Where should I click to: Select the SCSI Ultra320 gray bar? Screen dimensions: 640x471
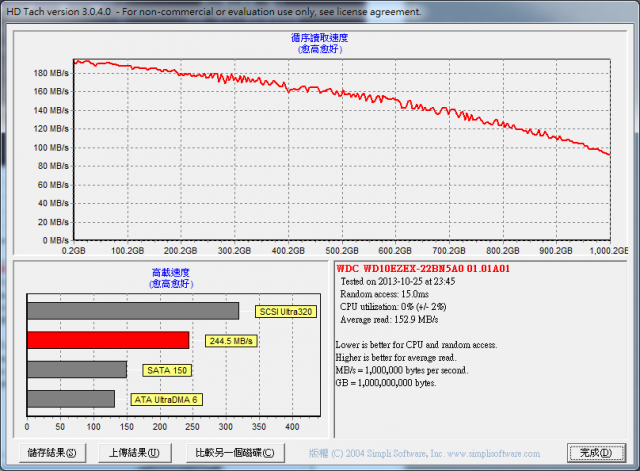coord(133,311)
